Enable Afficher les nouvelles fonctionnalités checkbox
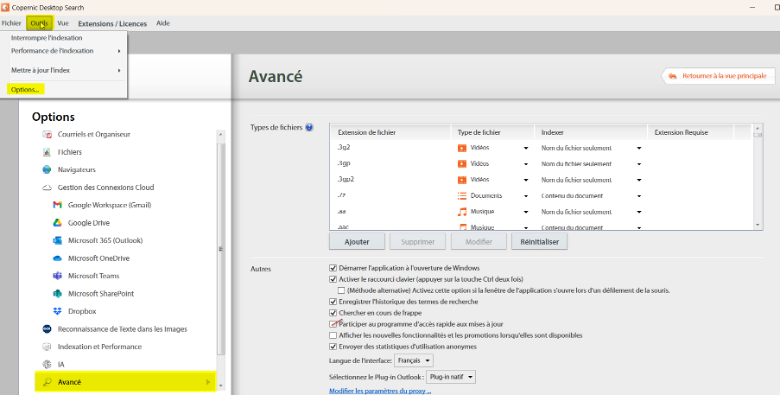Viewport: 780px width, 395px height. pos(333,335)
